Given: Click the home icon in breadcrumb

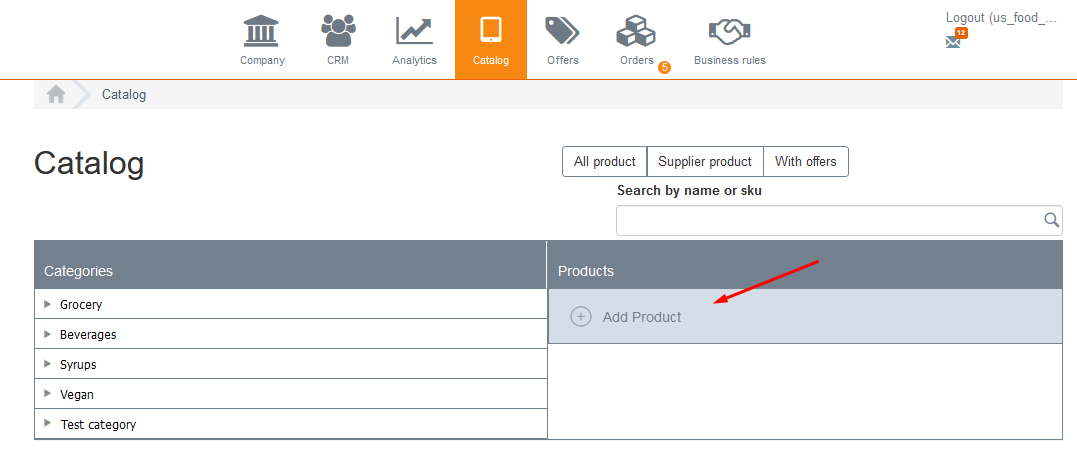Looking at the screenshot, I should pos(56,94).
